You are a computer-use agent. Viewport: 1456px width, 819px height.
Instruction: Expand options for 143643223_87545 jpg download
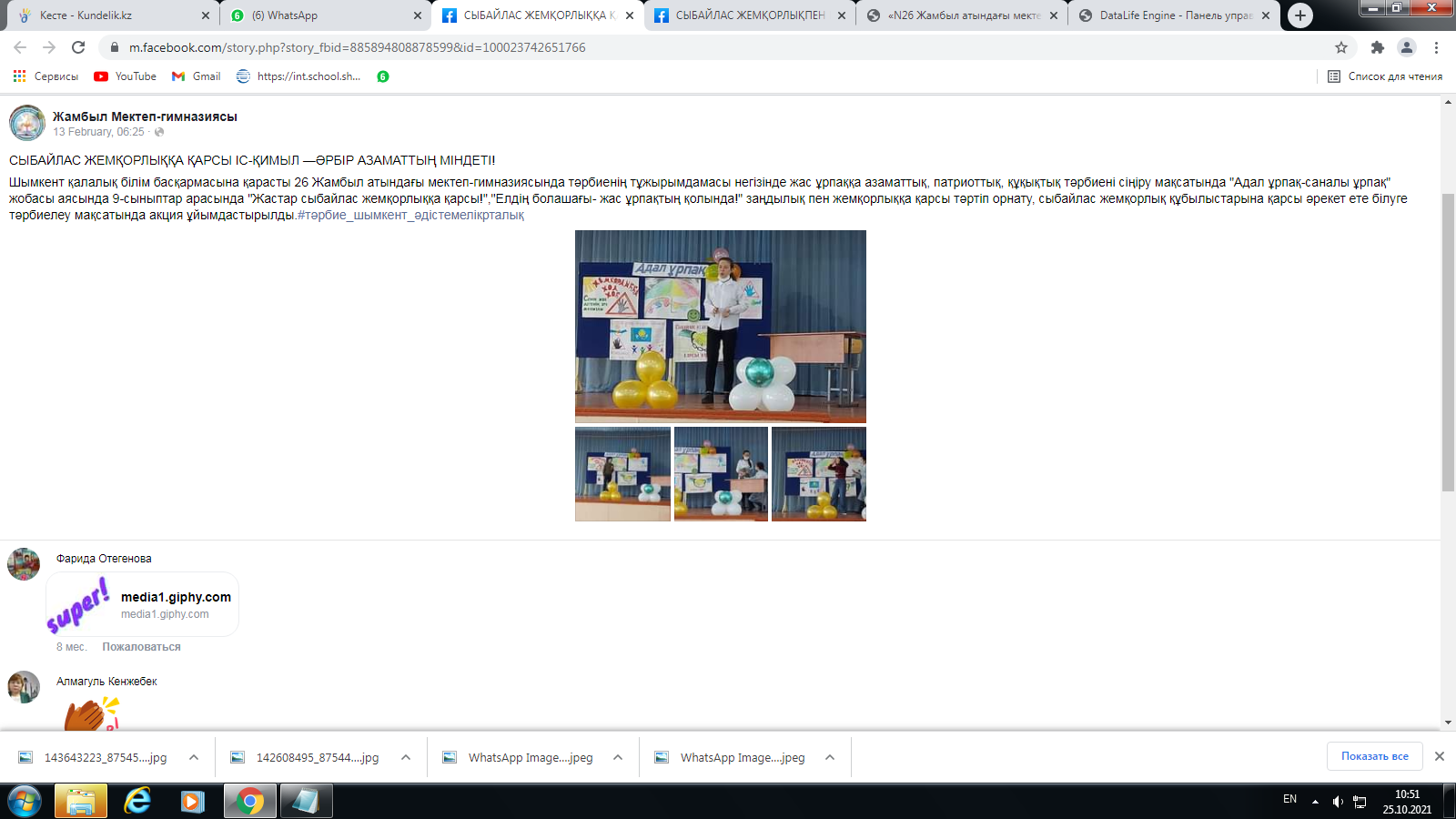(x=194, y=757)
